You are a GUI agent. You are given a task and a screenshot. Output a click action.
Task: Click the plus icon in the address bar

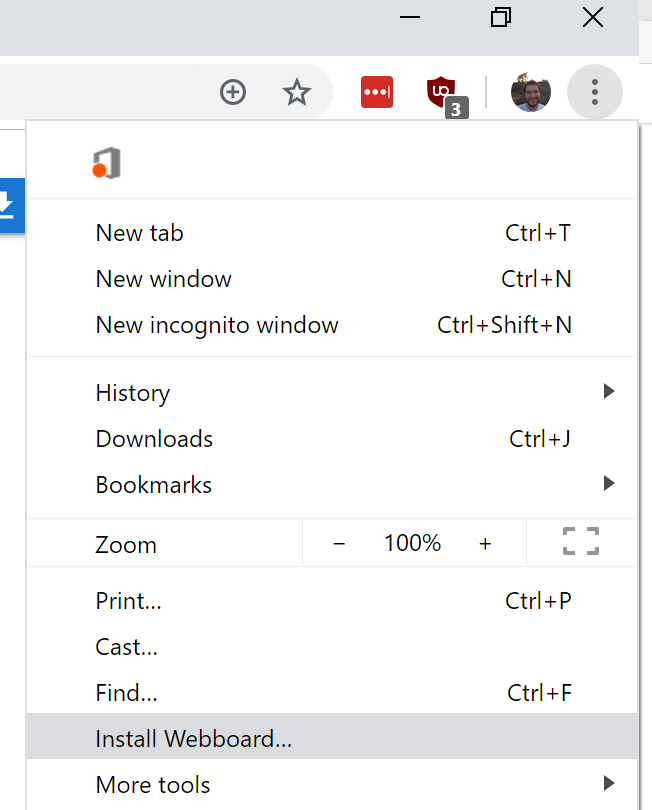(x=233, y=91)
